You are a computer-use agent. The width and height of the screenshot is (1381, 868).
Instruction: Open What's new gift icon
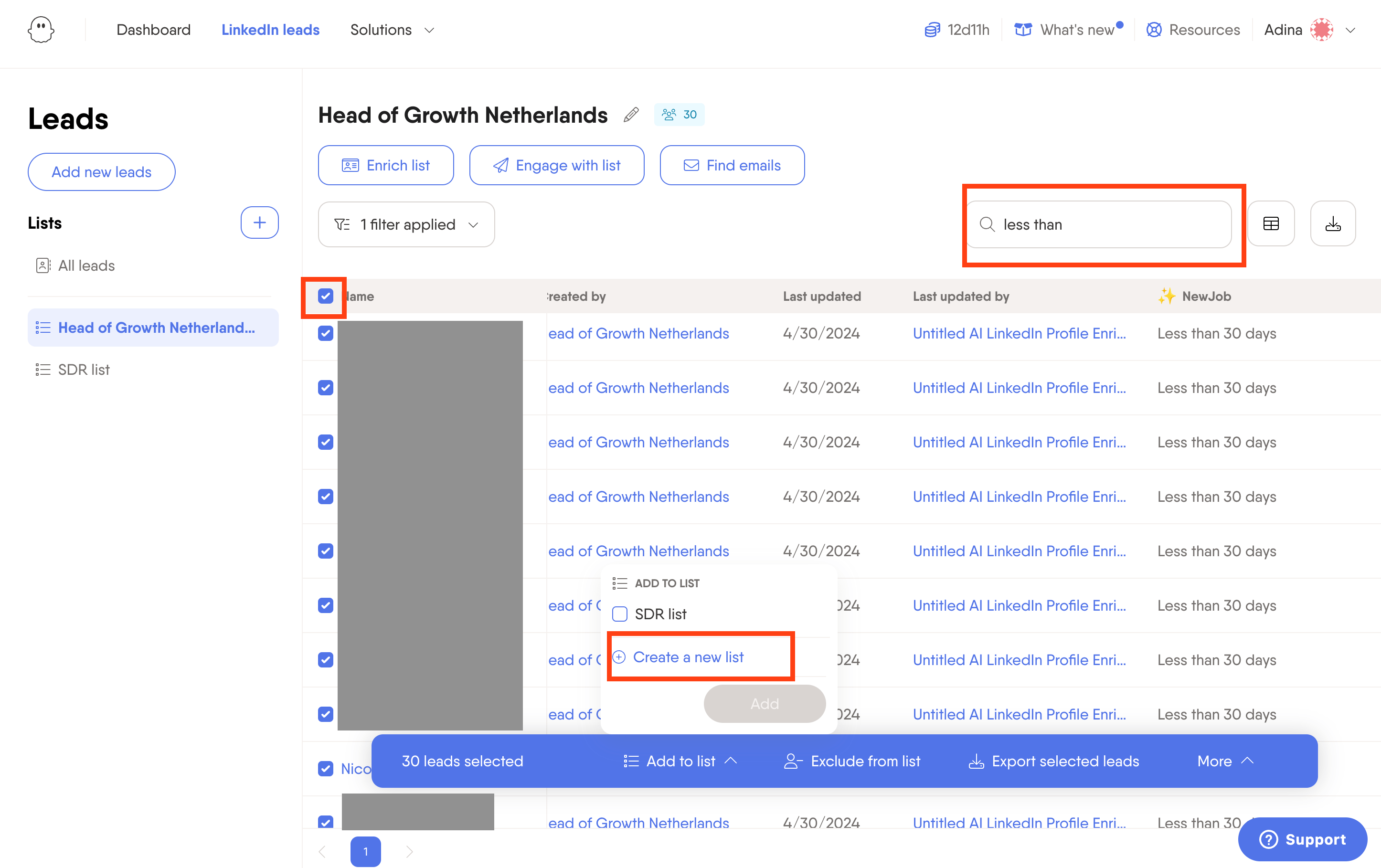click(x=1022, y=30)
